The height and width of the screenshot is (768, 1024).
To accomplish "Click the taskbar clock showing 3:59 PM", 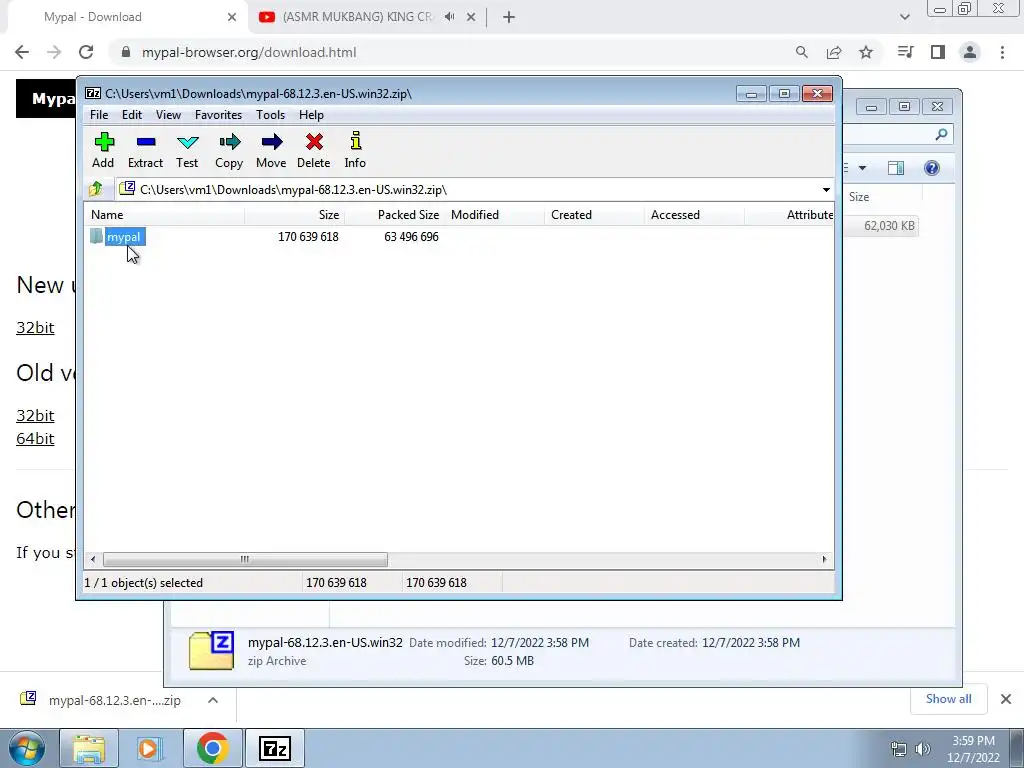I will coord(974,749).
